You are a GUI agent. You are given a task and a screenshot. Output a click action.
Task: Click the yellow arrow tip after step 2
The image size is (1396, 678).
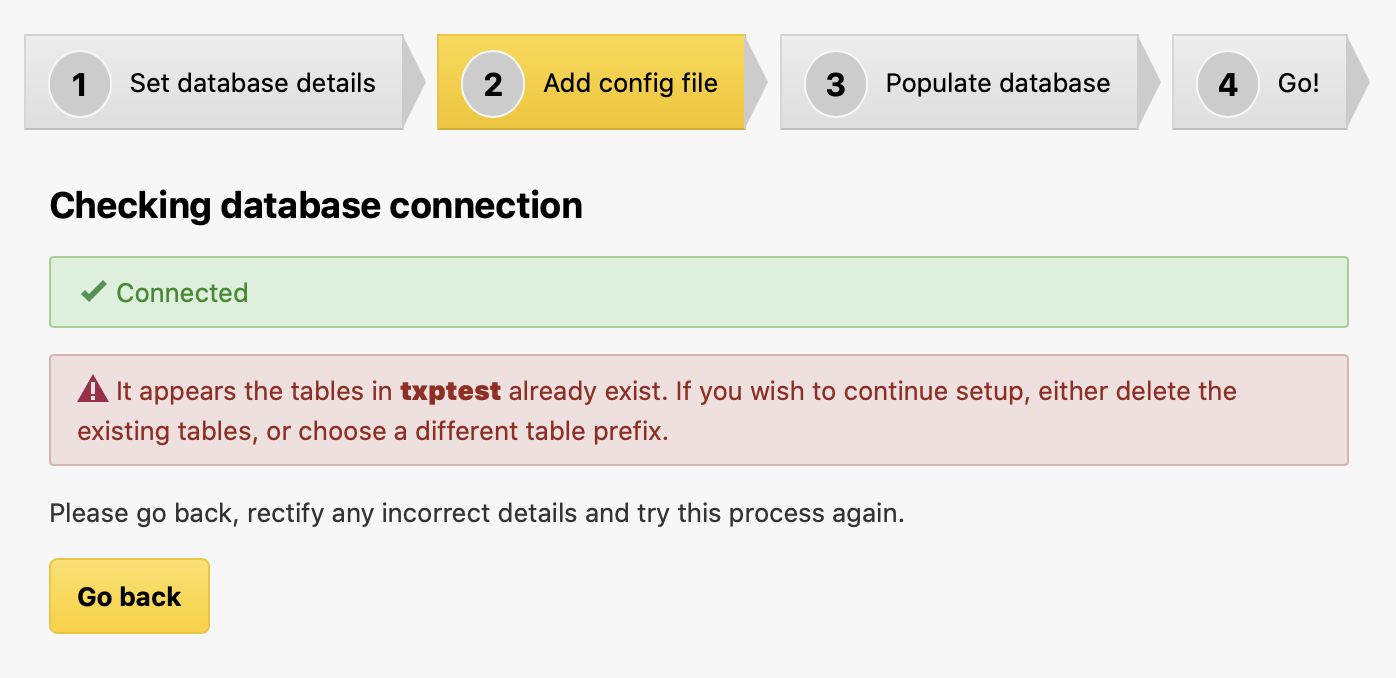(x=756, y=83)
